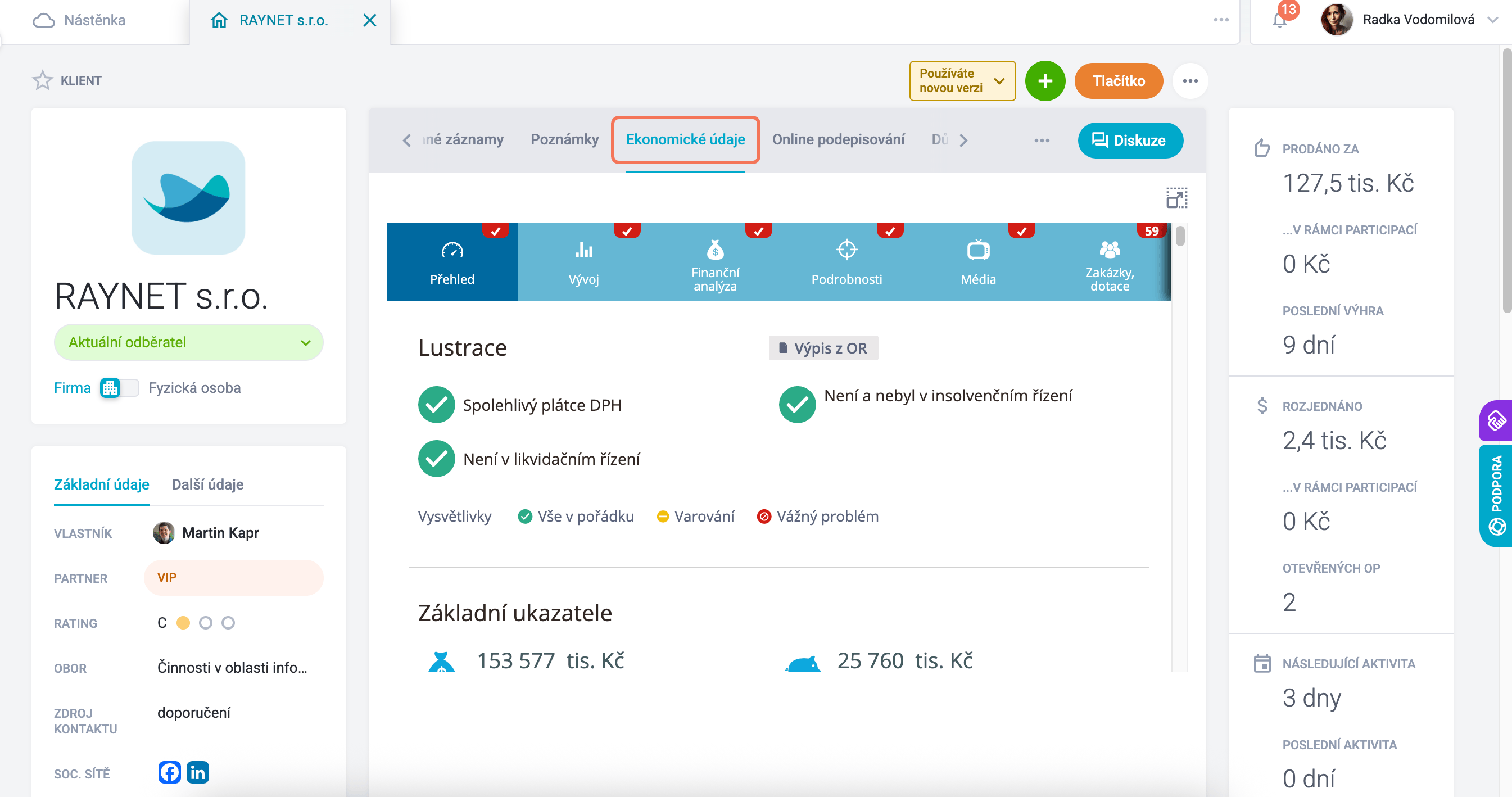Viewport: 1512px width, 797px height.
Task: Select the Média TV tile
Action: (978, 262)
